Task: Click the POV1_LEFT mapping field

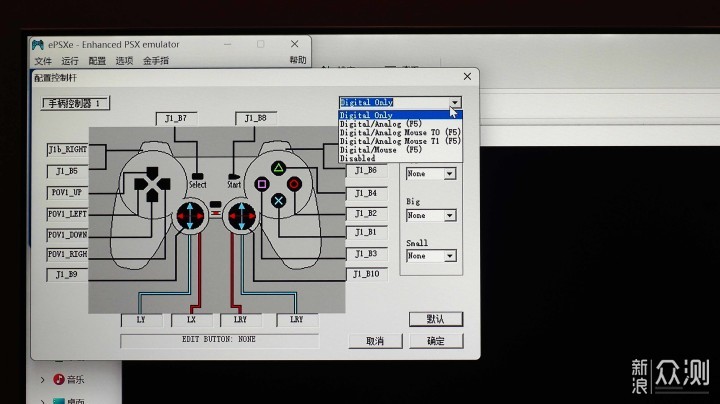Action: click(68, 214)
